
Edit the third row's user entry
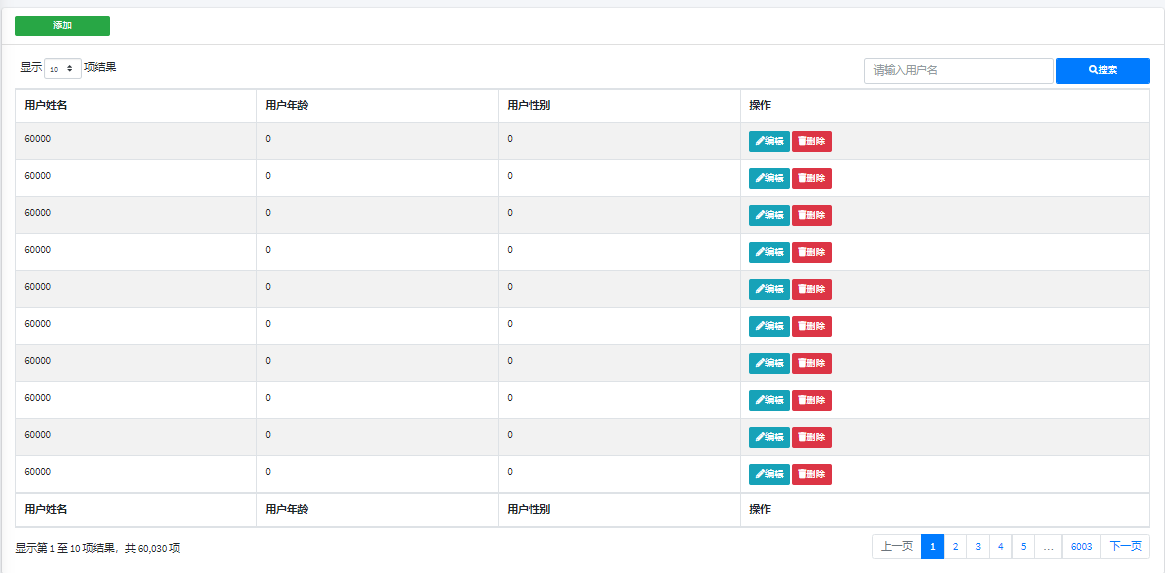[x=769, y=215]
